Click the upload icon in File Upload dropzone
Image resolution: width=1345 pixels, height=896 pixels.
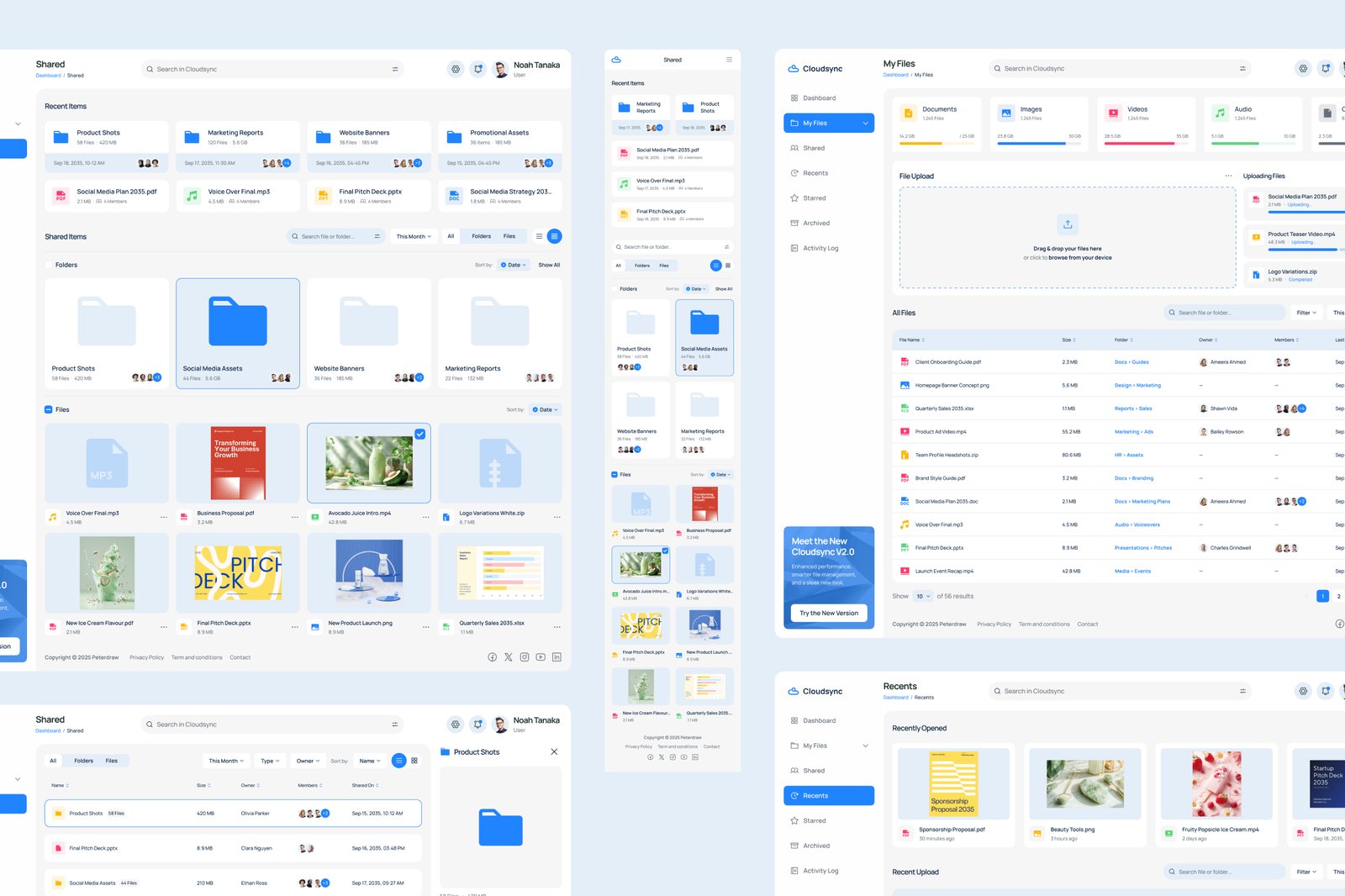click(x=1067, y=224)
